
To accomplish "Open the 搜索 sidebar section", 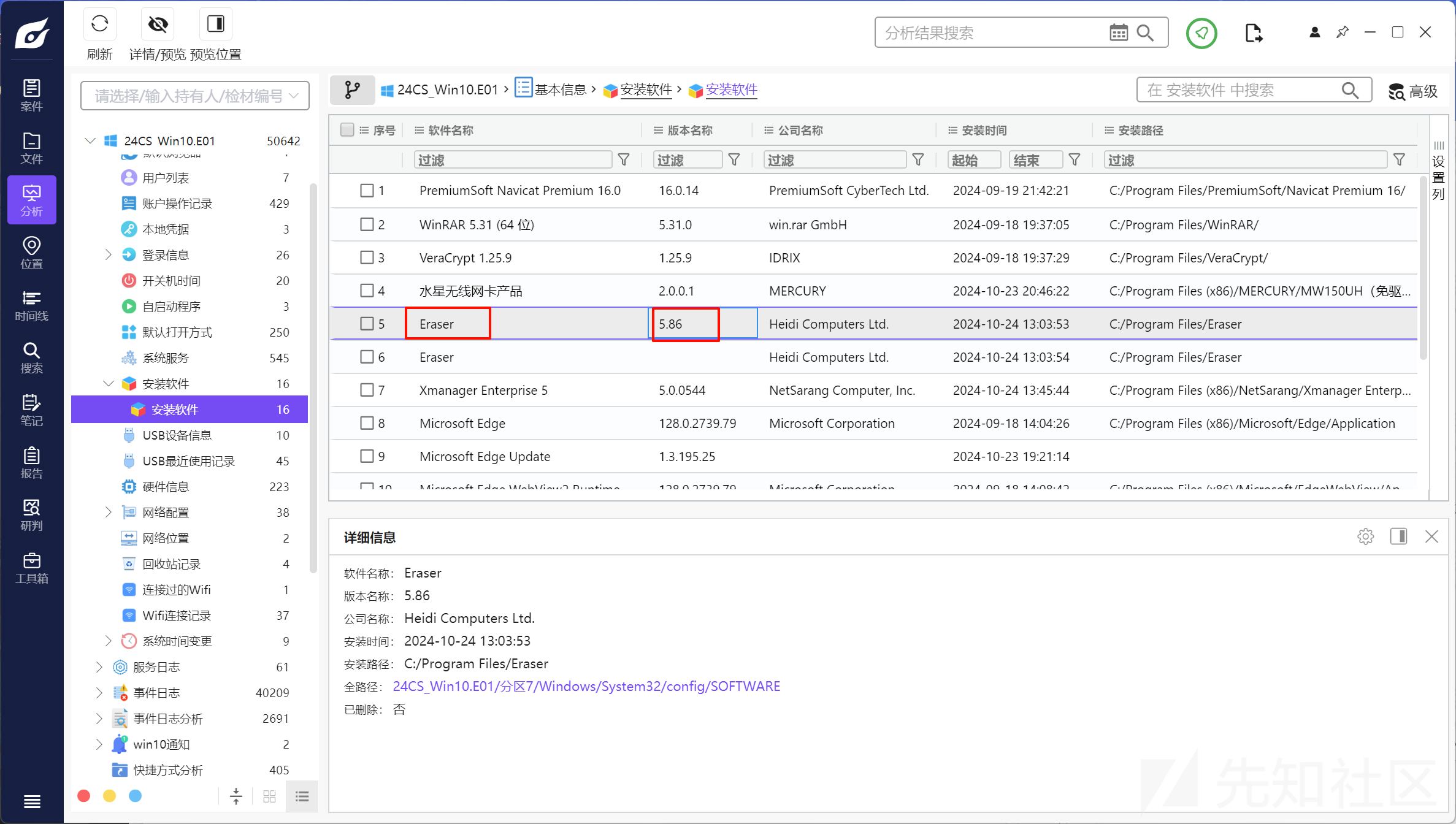I will coord(31,357).
